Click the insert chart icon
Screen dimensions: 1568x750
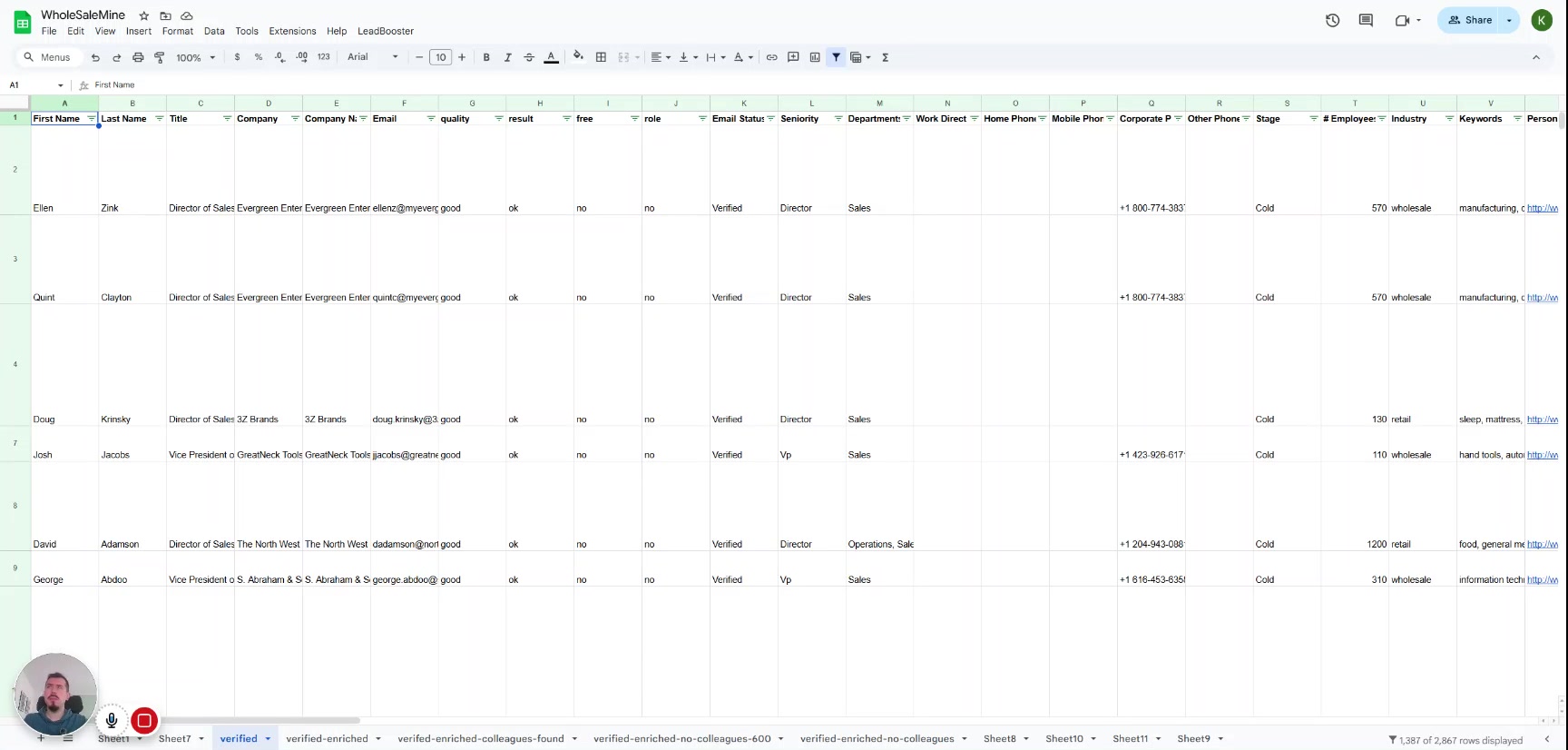tap(815, 57)
